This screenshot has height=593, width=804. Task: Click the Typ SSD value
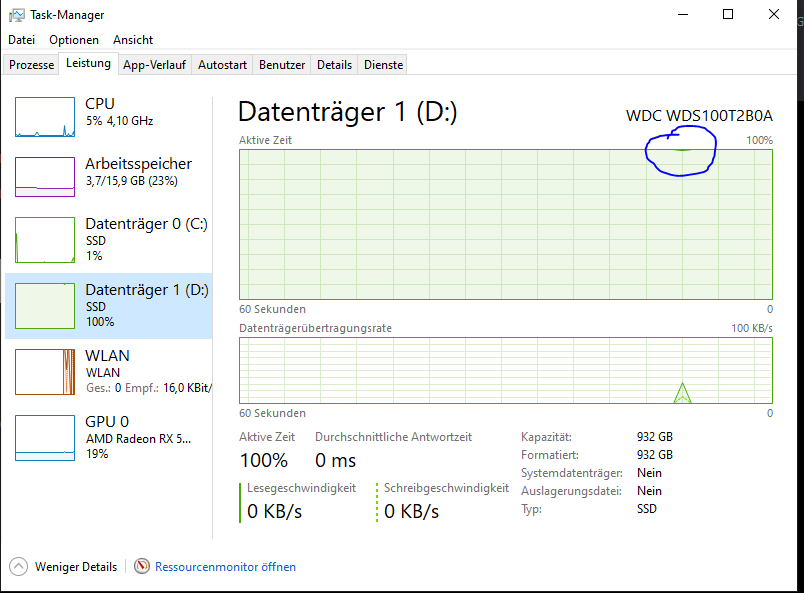(647, 509)
